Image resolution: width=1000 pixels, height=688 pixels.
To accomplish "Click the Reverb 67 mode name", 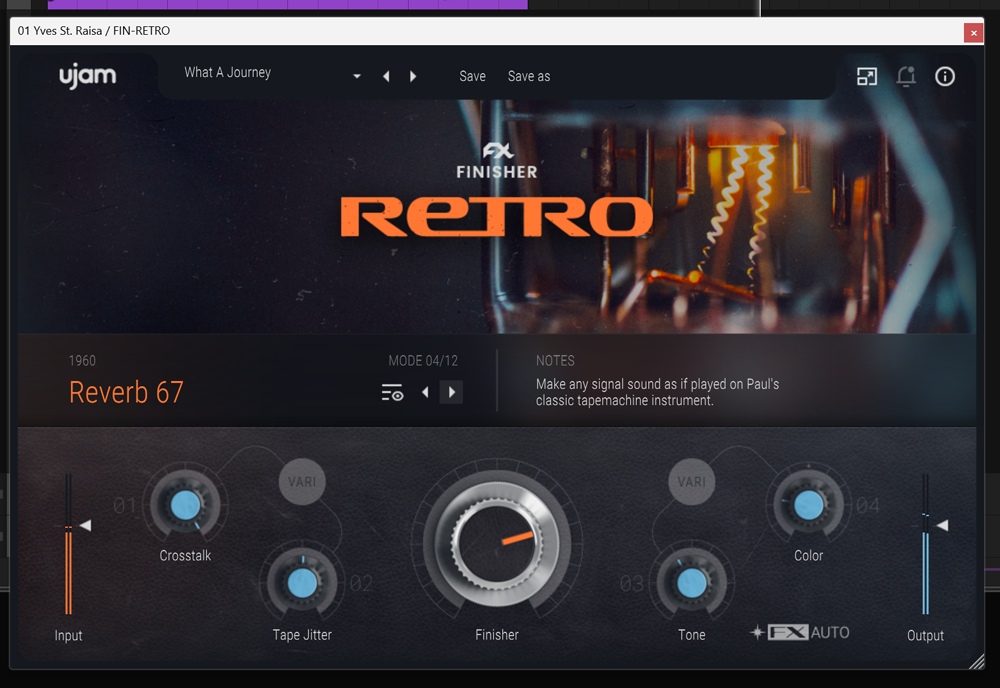I will 126,392.
